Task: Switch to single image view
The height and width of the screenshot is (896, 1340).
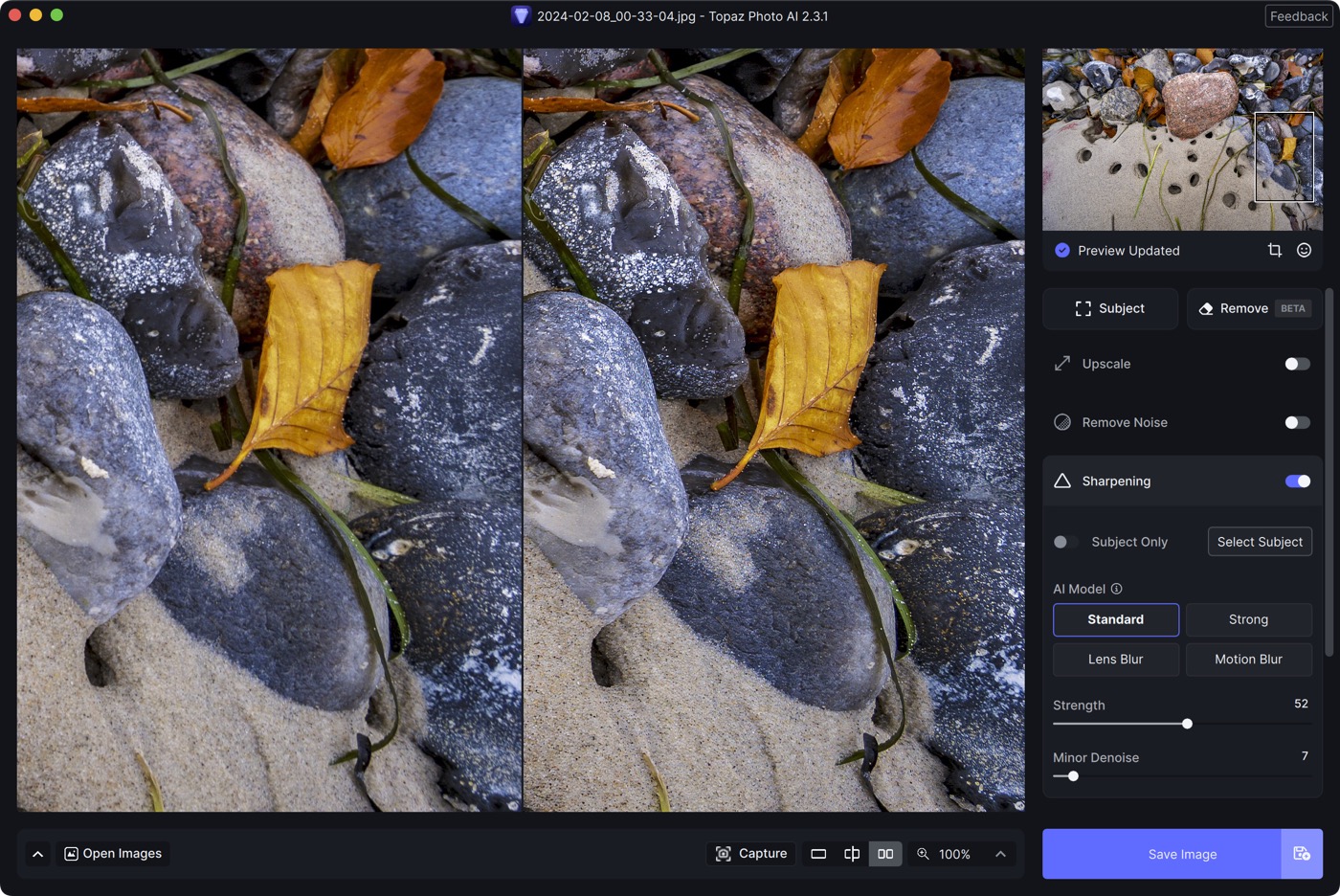Action: coord(818,854)
